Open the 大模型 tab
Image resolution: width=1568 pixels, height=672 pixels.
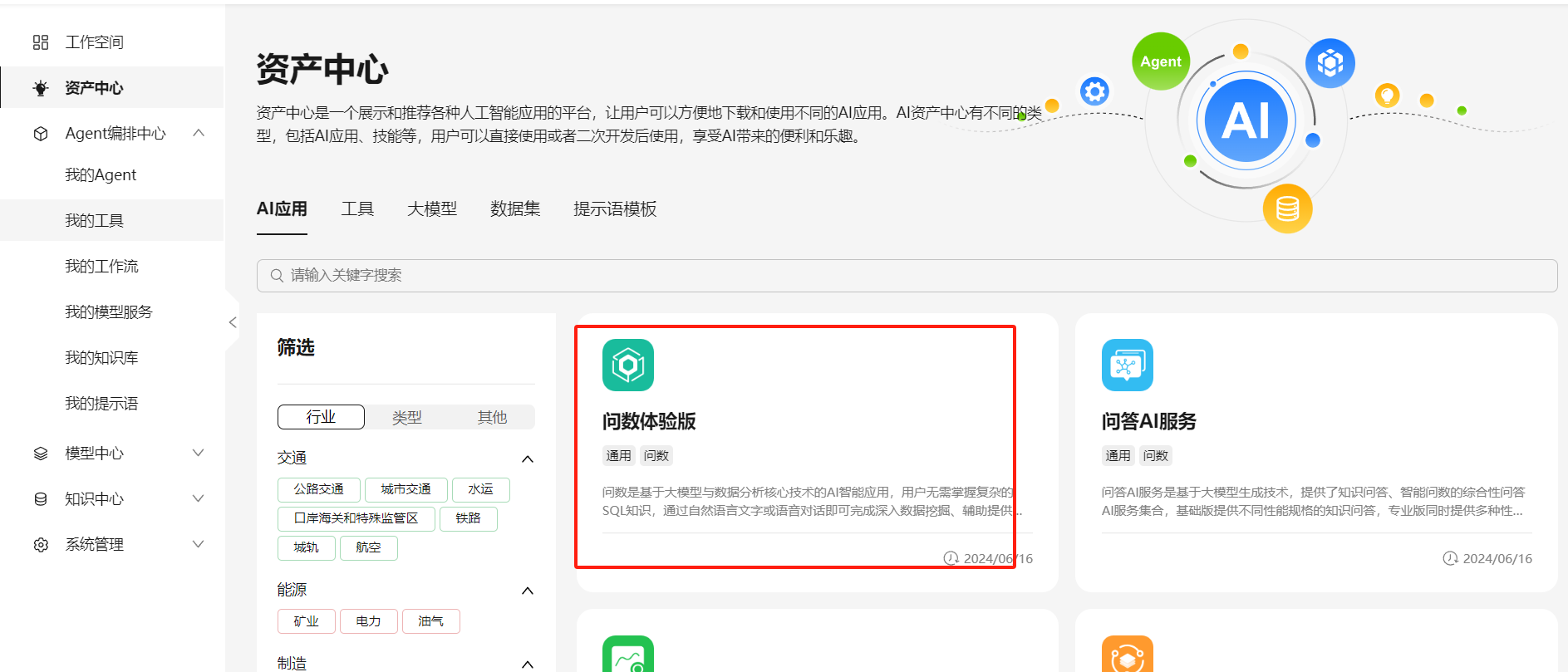(432, 209)
